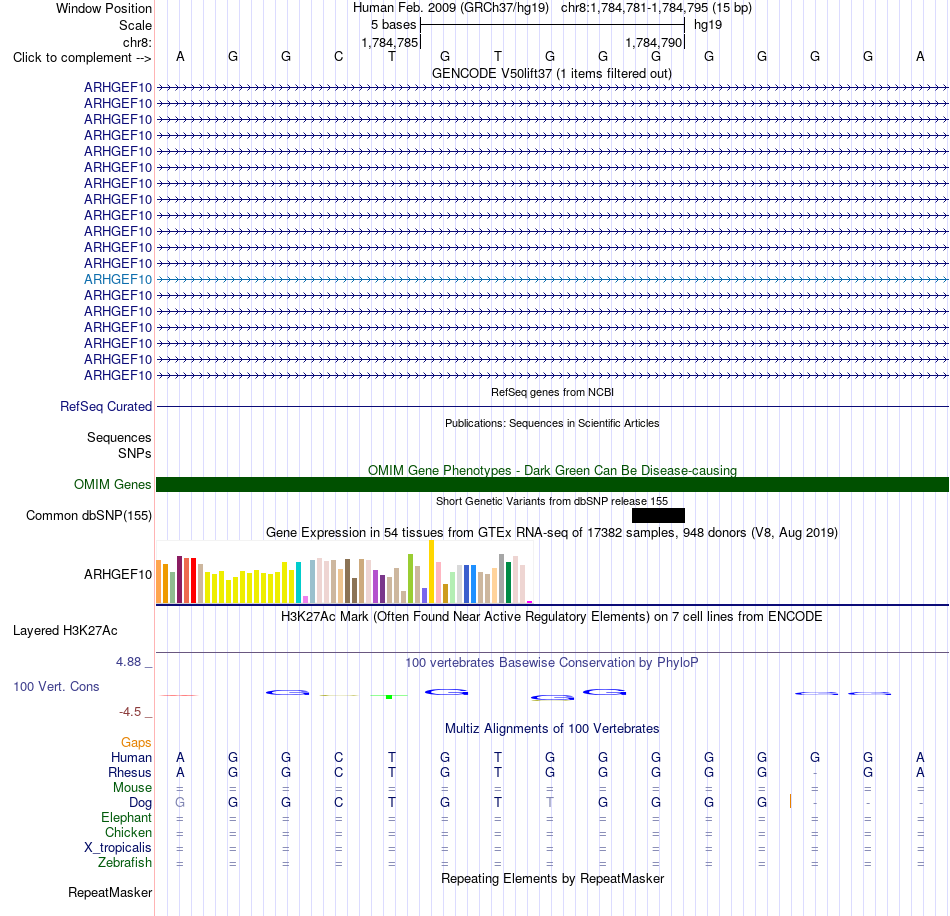Image resolution: width=950 pixels, height=916 pixels.
Task: Open "Short Genetic Variants from dbSNP release 155" title
Action: [552, 501]
